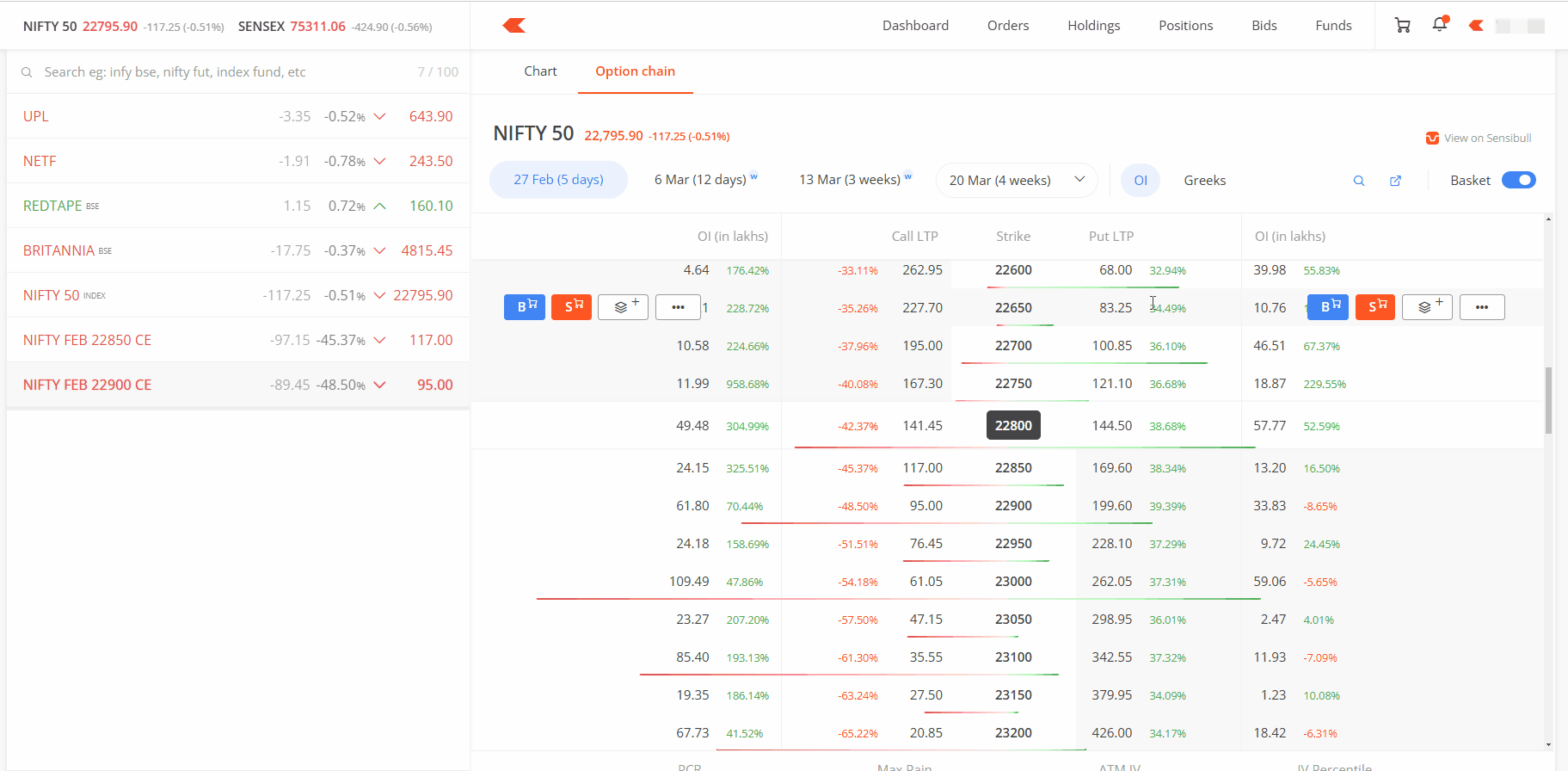This screenshot has height=771, width=1568.
Task: Sell the 22650 call option
Action: [571, 307]
